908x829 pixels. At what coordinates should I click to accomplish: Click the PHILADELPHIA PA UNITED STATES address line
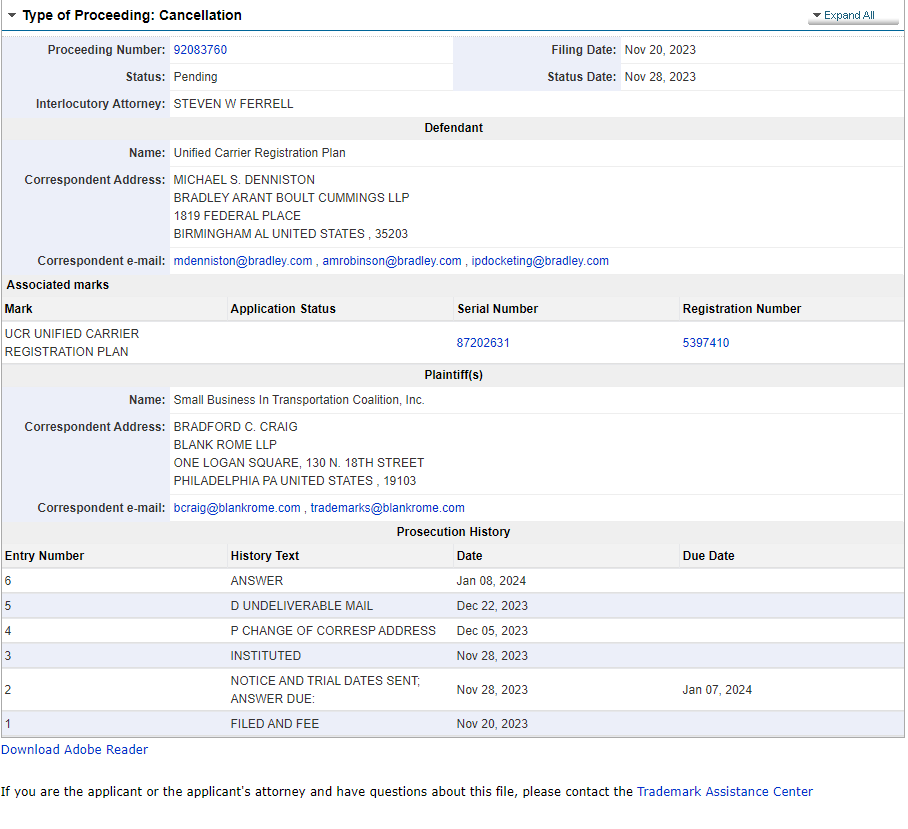click(x=295, y=481)
